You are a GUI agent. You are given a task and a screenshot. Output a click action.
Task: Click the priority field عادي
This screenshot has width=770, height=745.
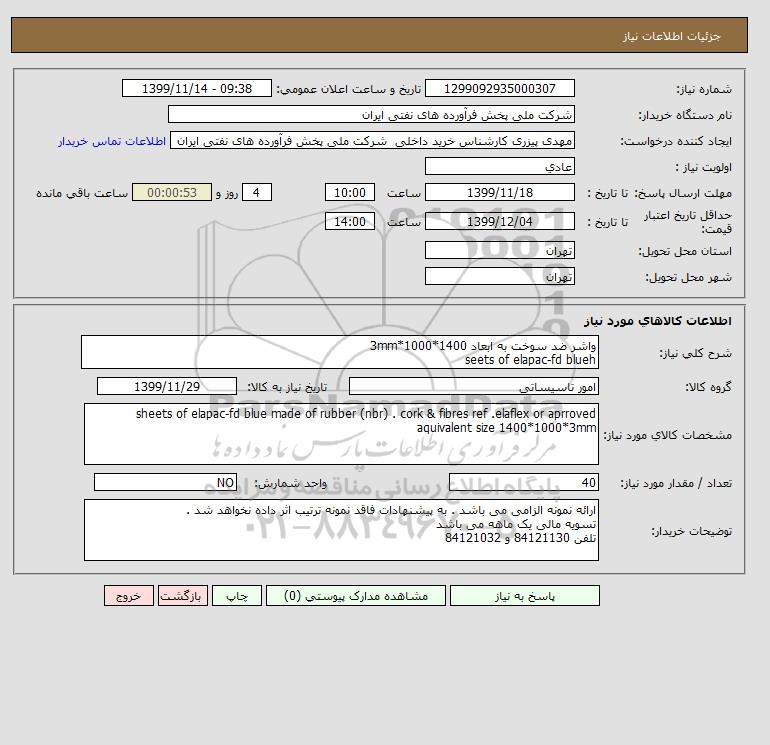(x=499, y=166)
